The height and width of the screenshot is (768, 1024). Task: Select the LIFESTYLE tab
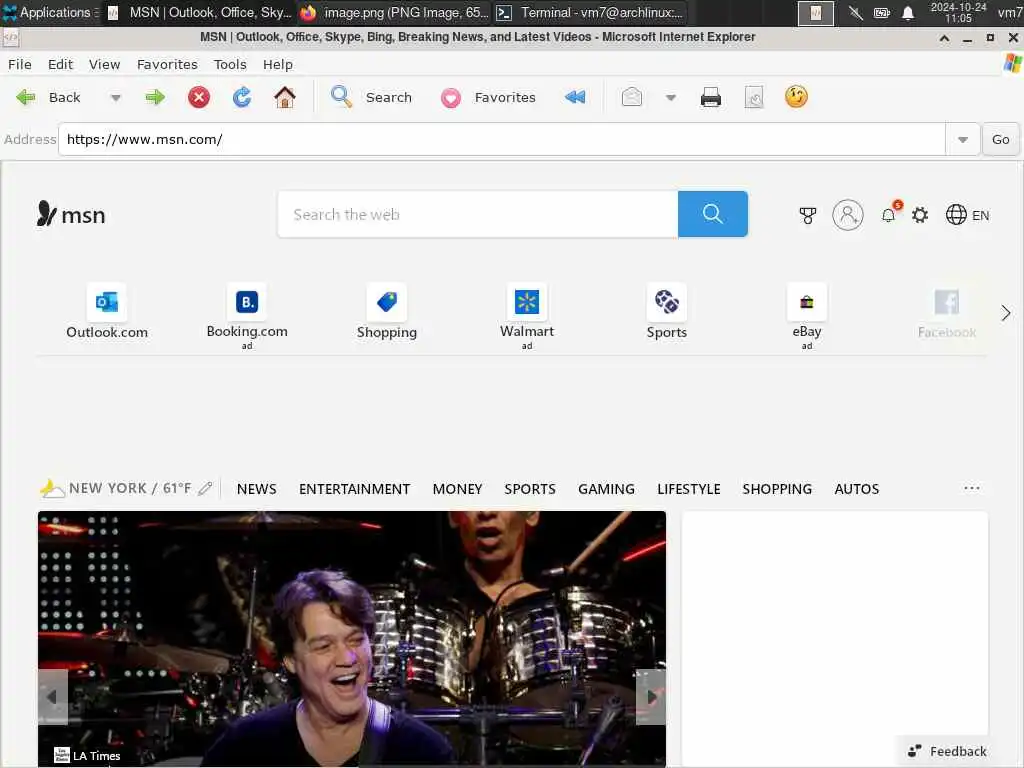[x=688, y=488]
